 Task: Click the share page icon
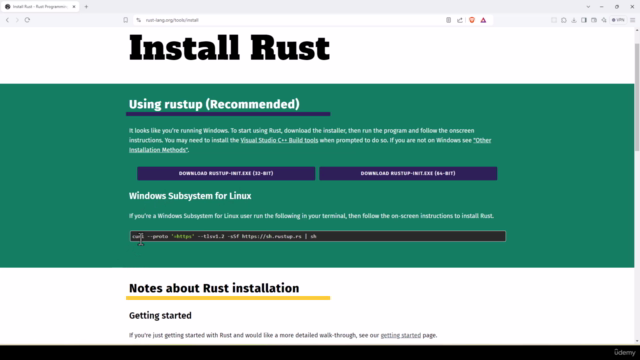point(460,20)
